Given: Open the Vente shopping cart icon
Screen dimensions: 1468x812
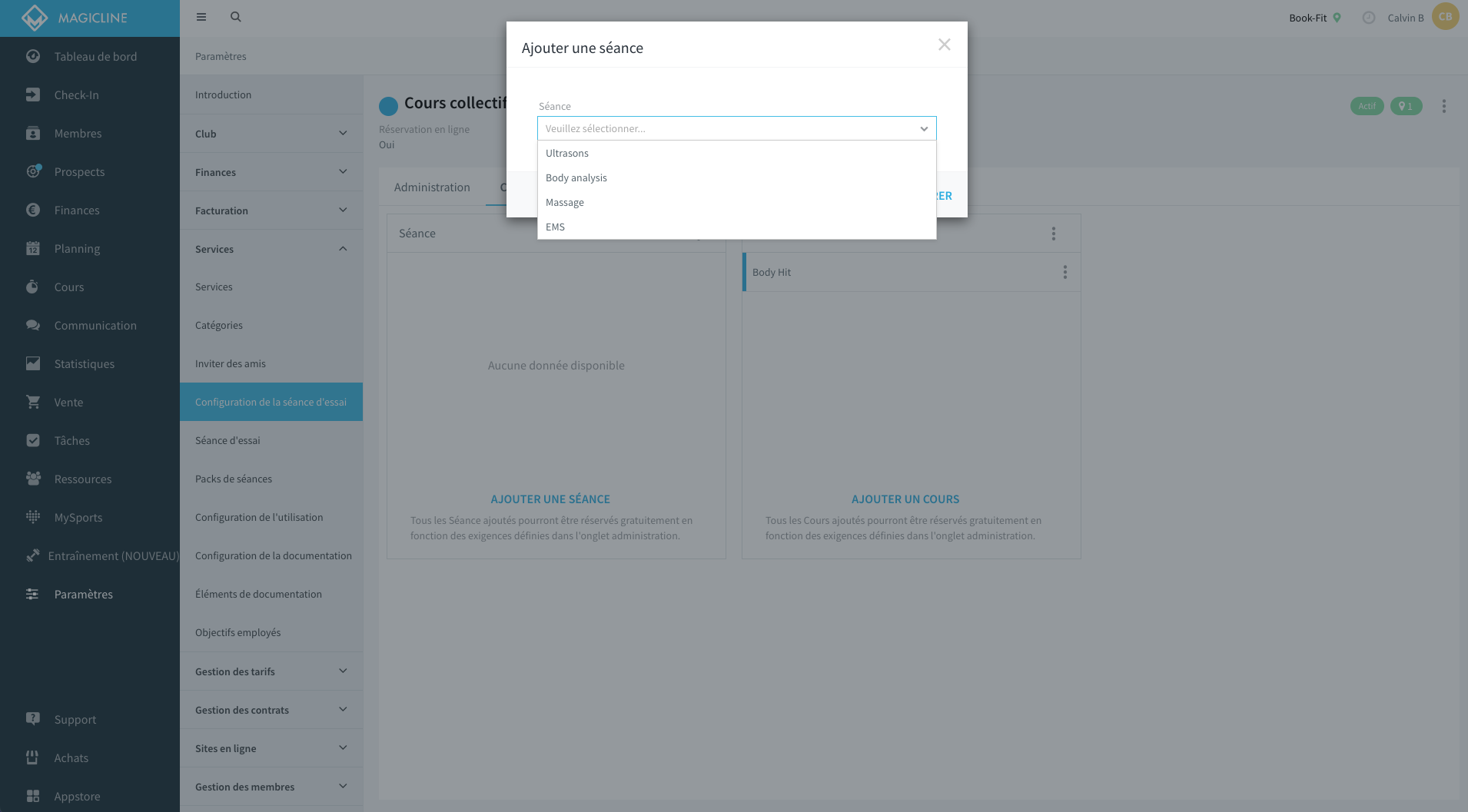Looking at the screenshot, I should coord(33,402).
